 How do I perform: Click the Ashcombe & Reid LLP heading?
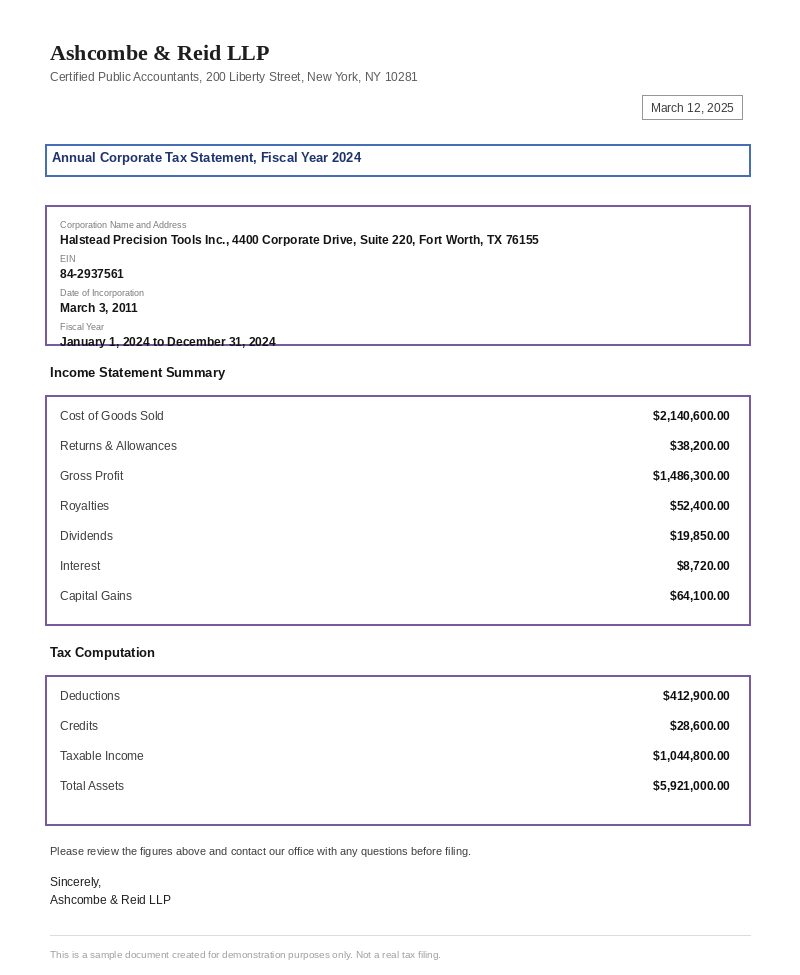[160, 53]
